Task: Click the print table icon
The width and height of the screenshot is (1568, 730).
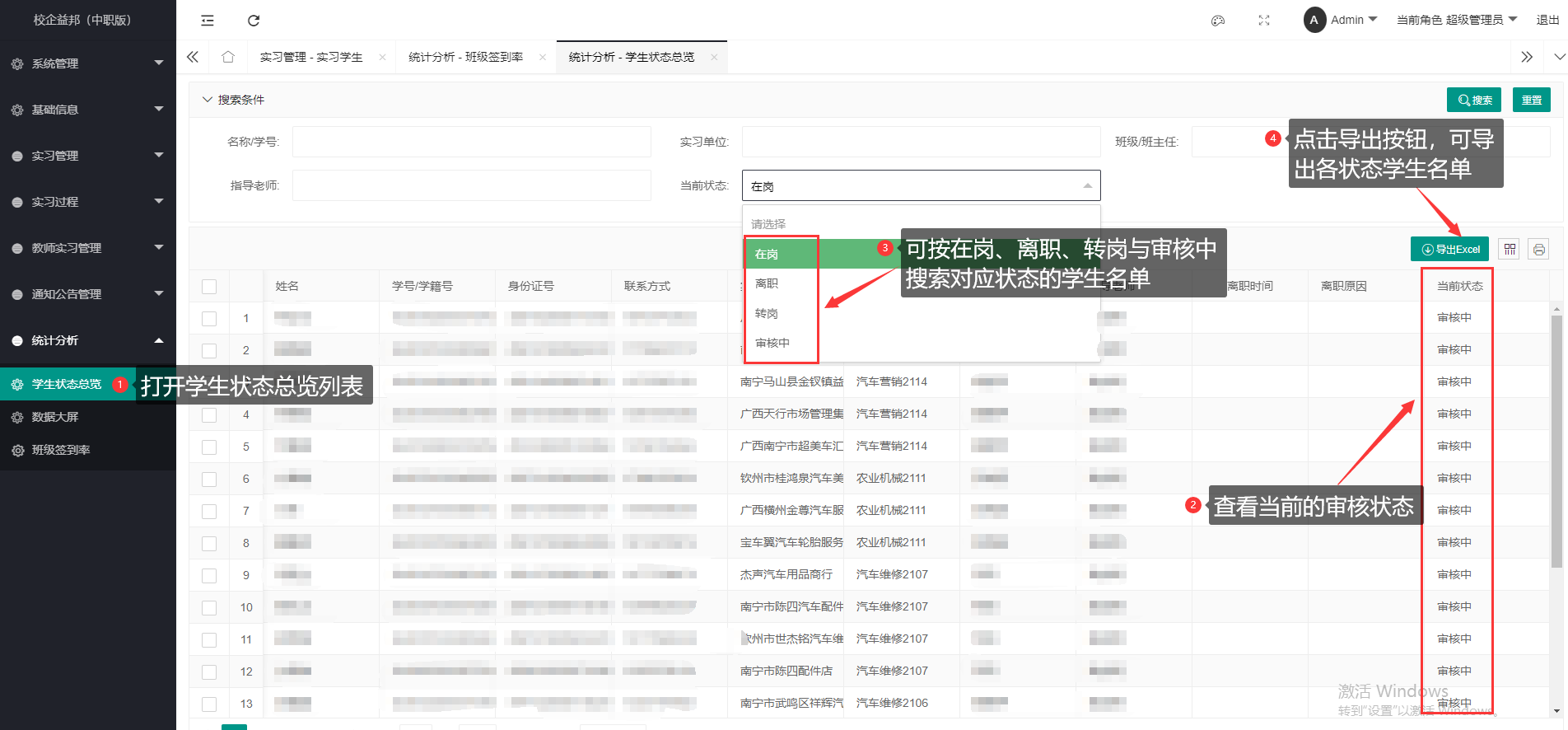Action: 1538,250
